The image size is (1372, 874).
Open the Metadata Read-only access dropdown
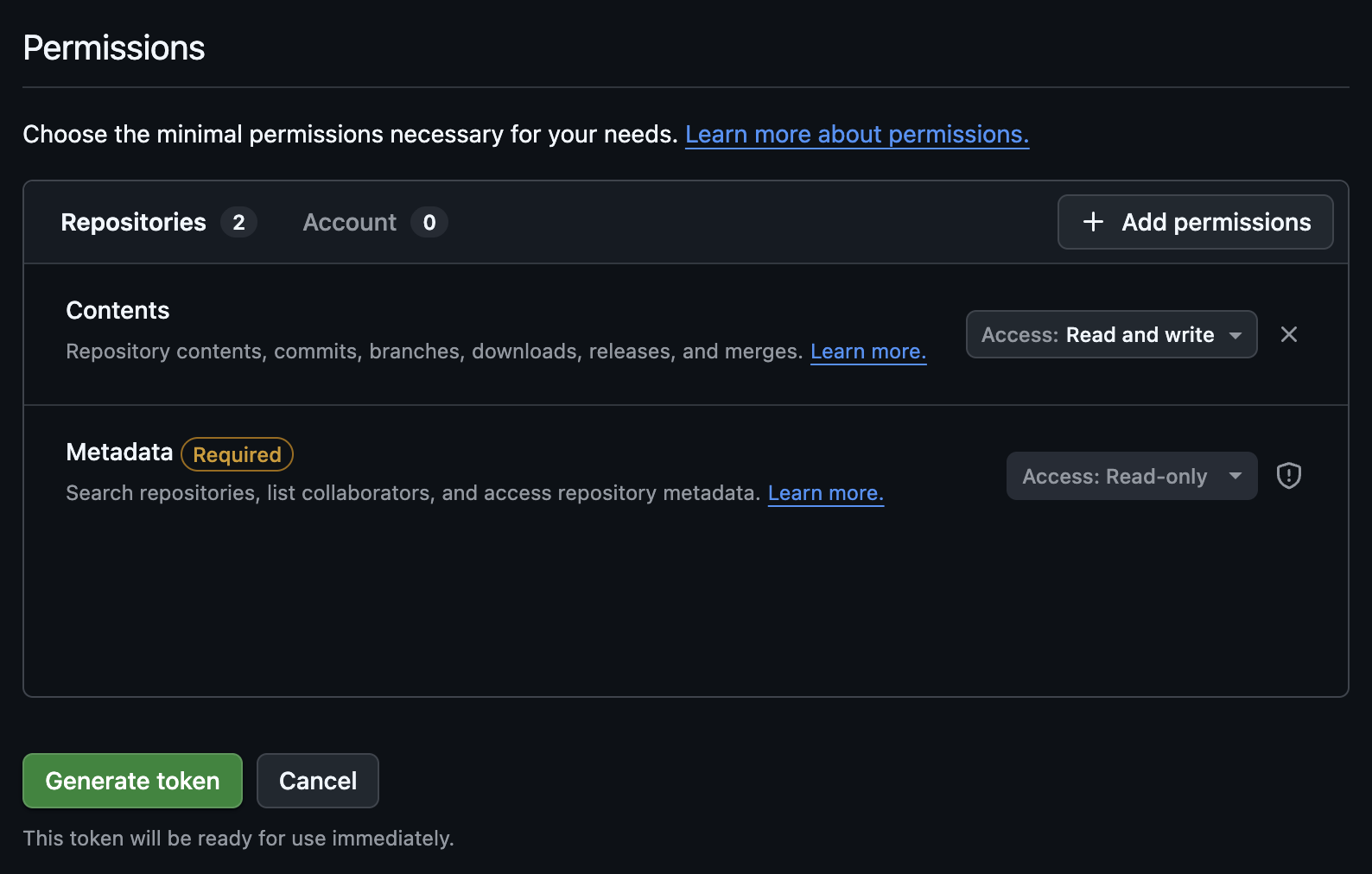point(1131,476)
